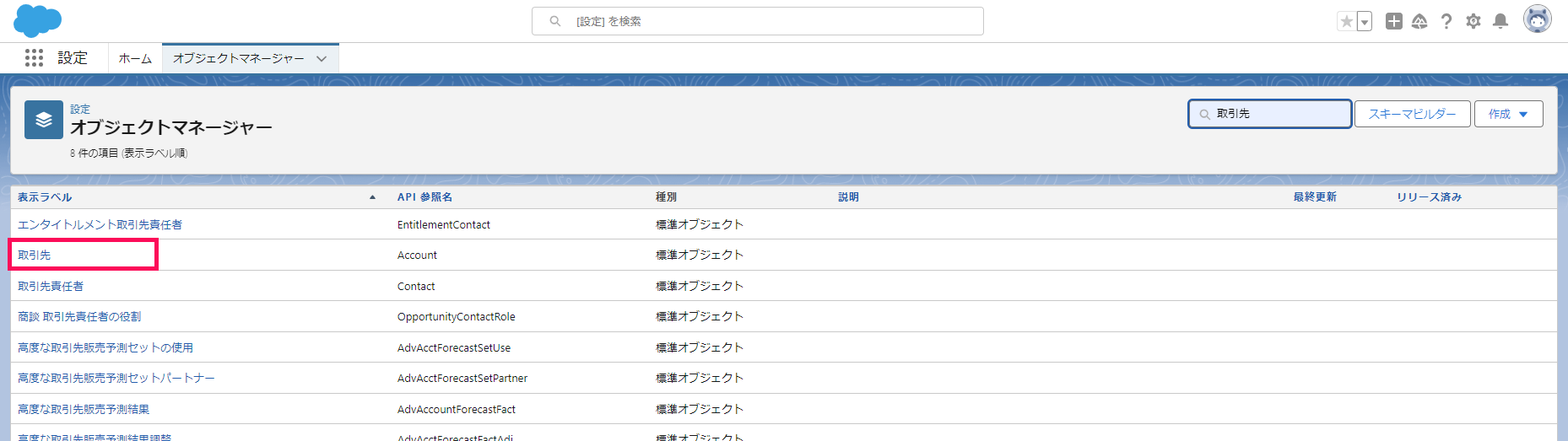Click the AdvAcctForecastSetUse API name
The width and height of the screenshot is (1568, 441).
(x=454, y=347)
